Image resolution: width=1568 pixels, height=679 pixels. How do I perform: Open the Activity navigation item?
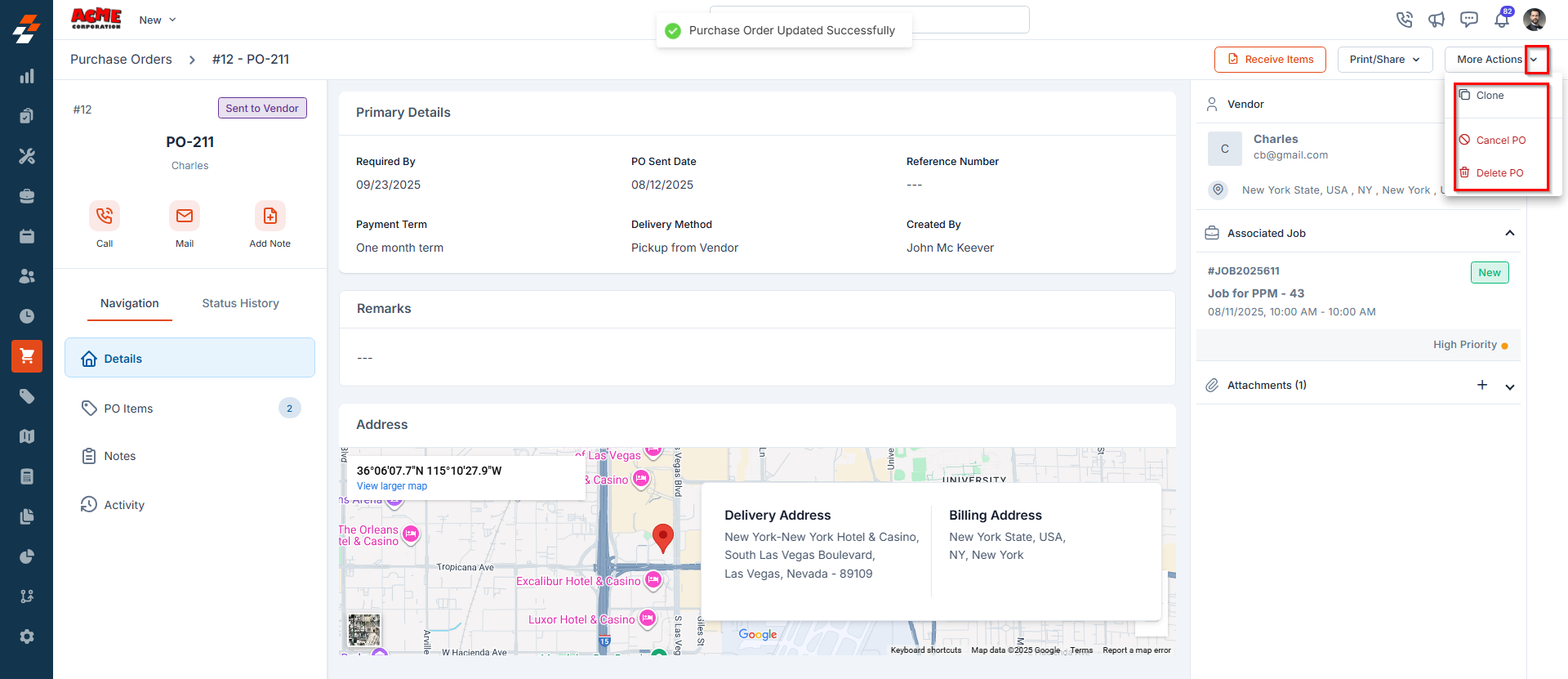[x=189, y=505]
